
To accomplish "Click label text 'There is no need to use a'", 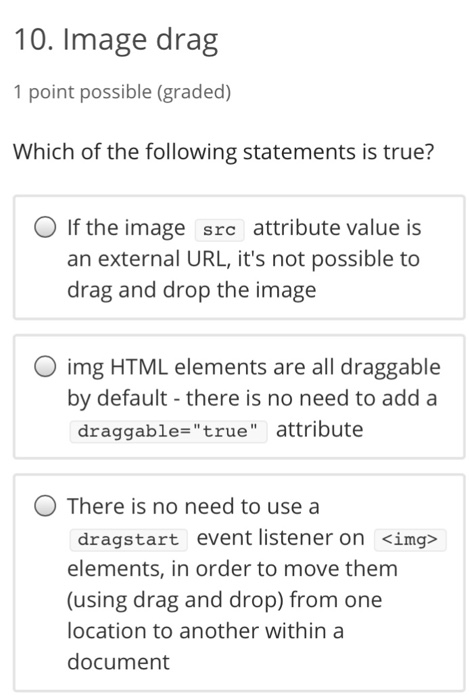I will point(193,507).
